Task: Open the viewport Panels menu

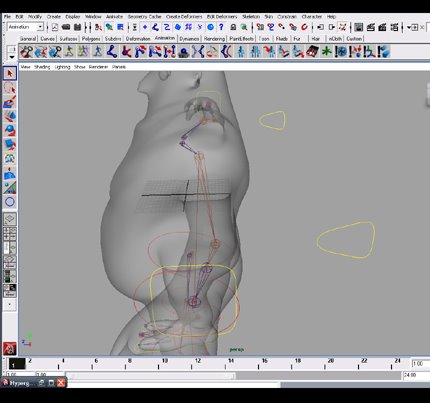Action: pyautogui.click(x=119, y=67)
